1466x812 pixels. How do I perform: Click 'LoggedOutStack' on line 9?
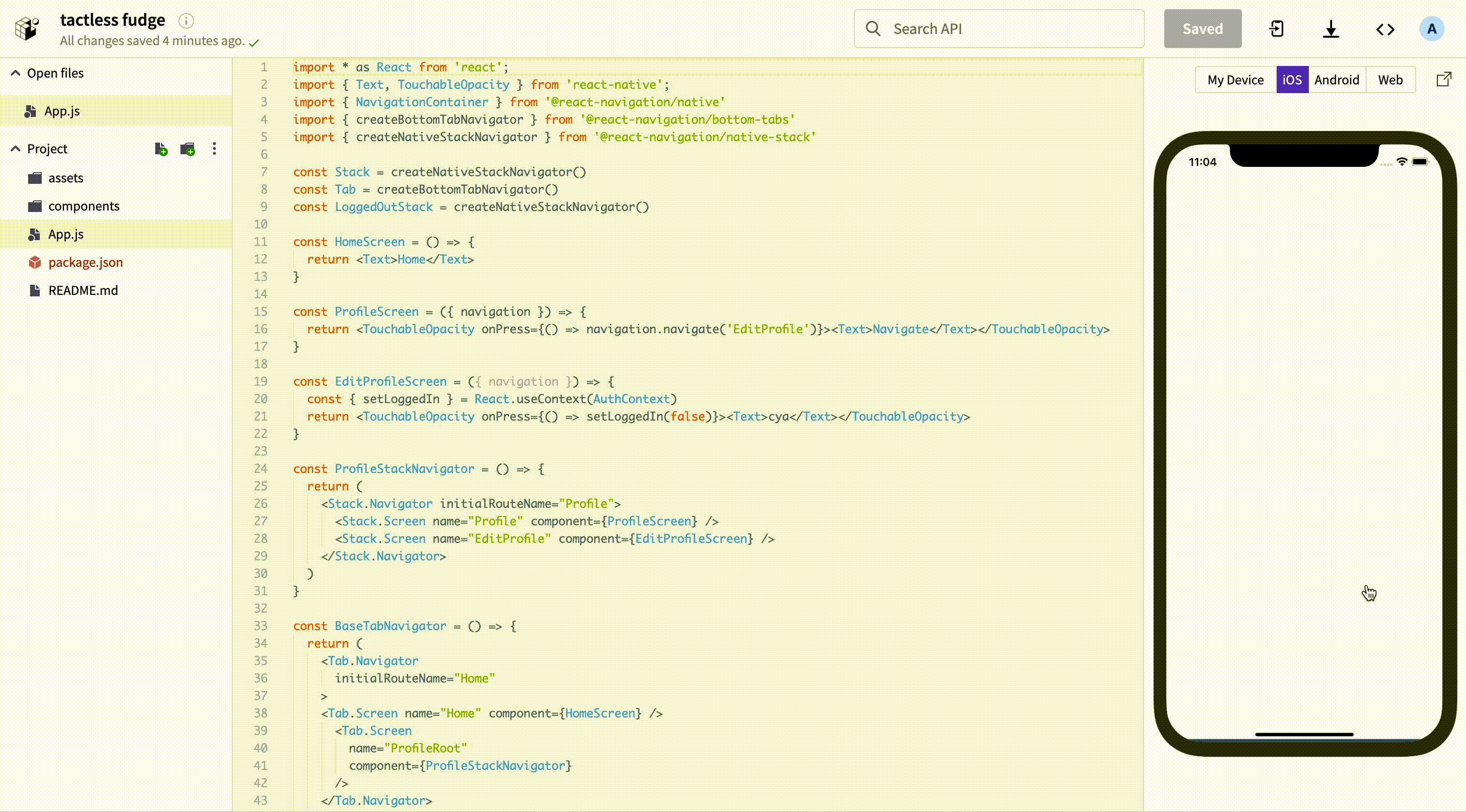pyautogui.click(x=384, y=207)
